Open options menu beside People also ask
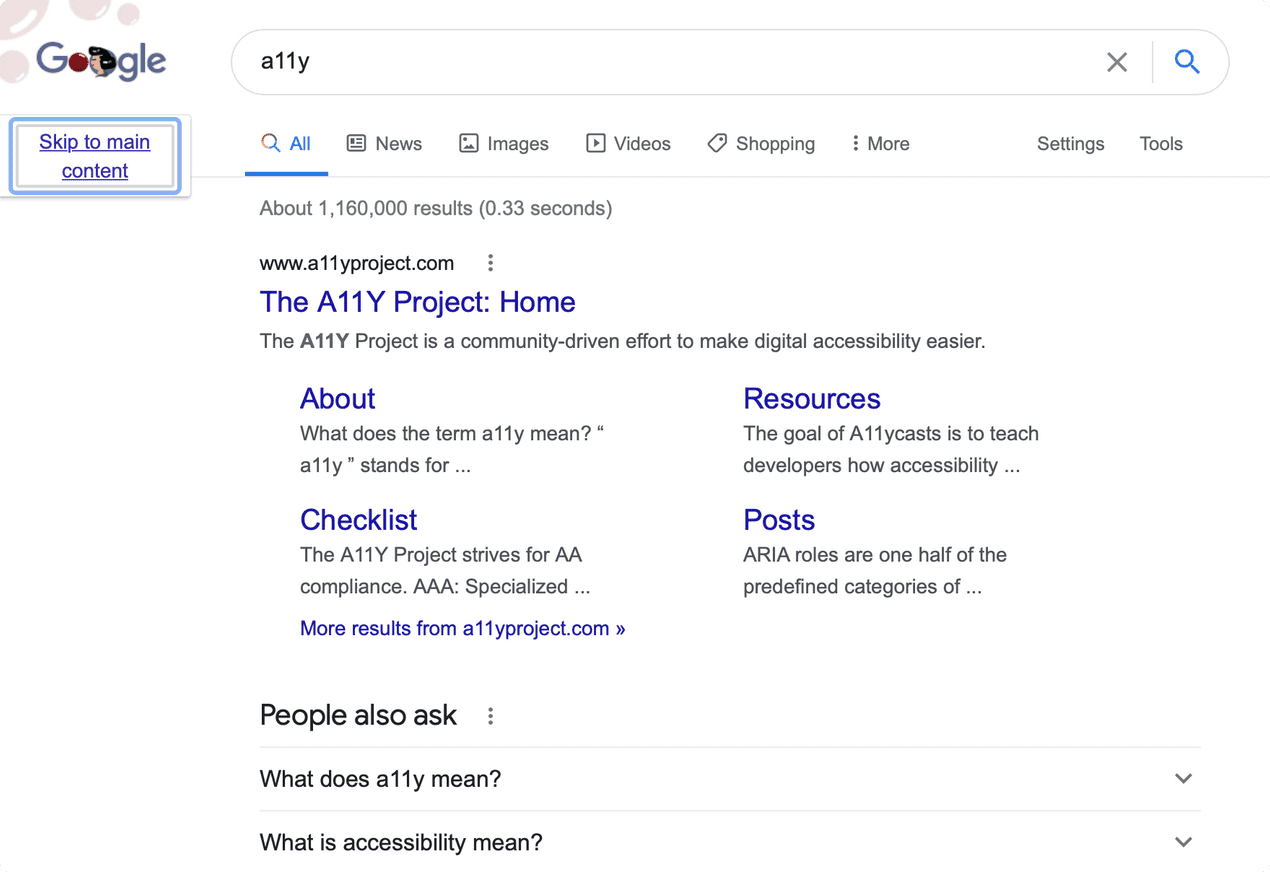Viewport: 1270px width, 872px height. (x=490, y=716)
